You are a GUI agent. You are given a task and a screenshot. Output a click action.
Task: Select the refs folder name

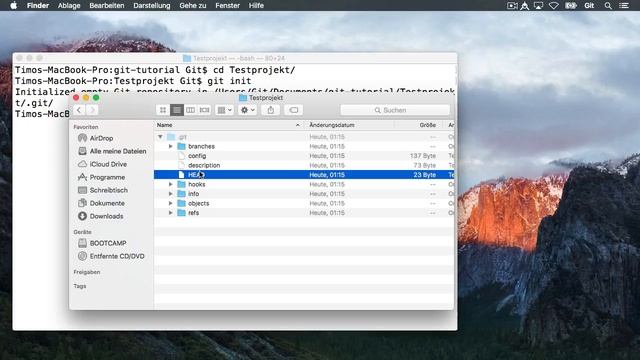193,213
